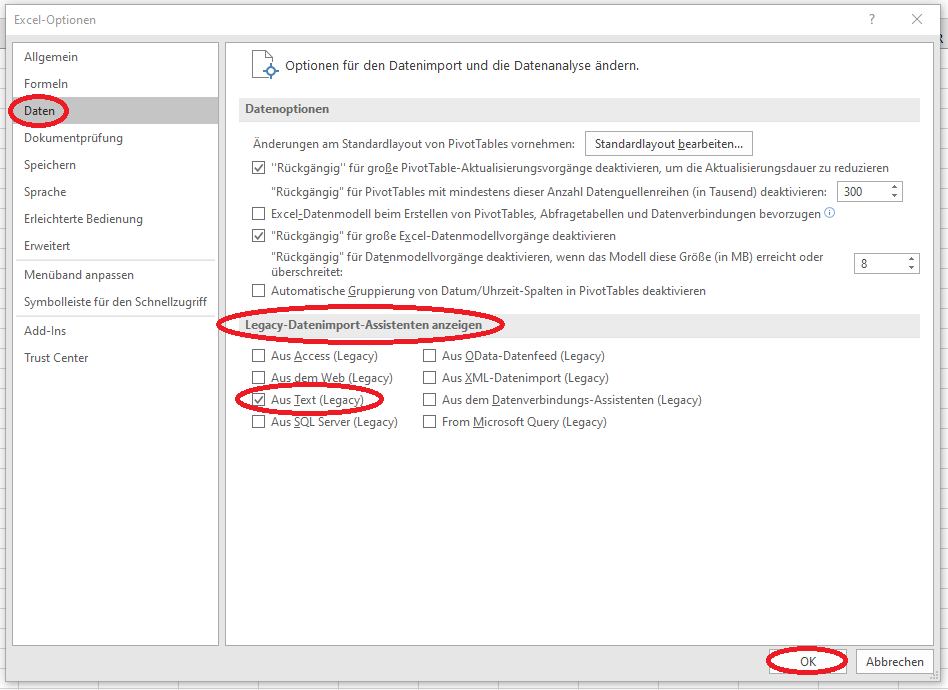
Task: Open Symbolleiste für den Schnellzugriff settings
Action: point(115,302)
